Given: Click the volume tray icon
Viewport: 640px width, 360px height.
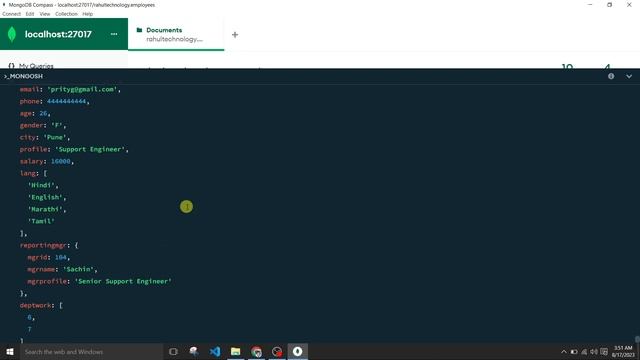Looking at the screenshot, I should pos(594,352).
